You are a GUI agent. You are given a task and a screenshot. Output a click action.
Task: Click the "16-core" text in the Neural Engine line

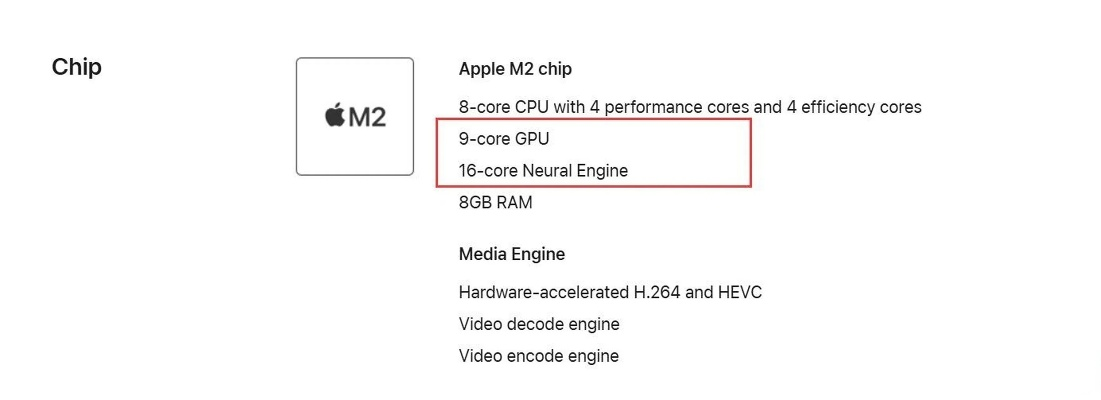tap(488, 171)
